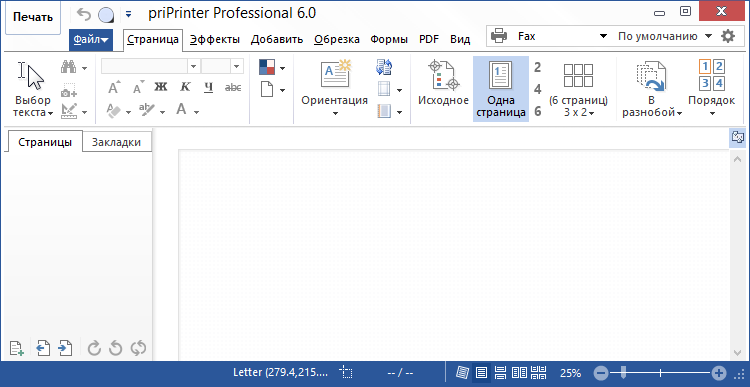Click the undo arrow icon

click(x=84, y=15)
